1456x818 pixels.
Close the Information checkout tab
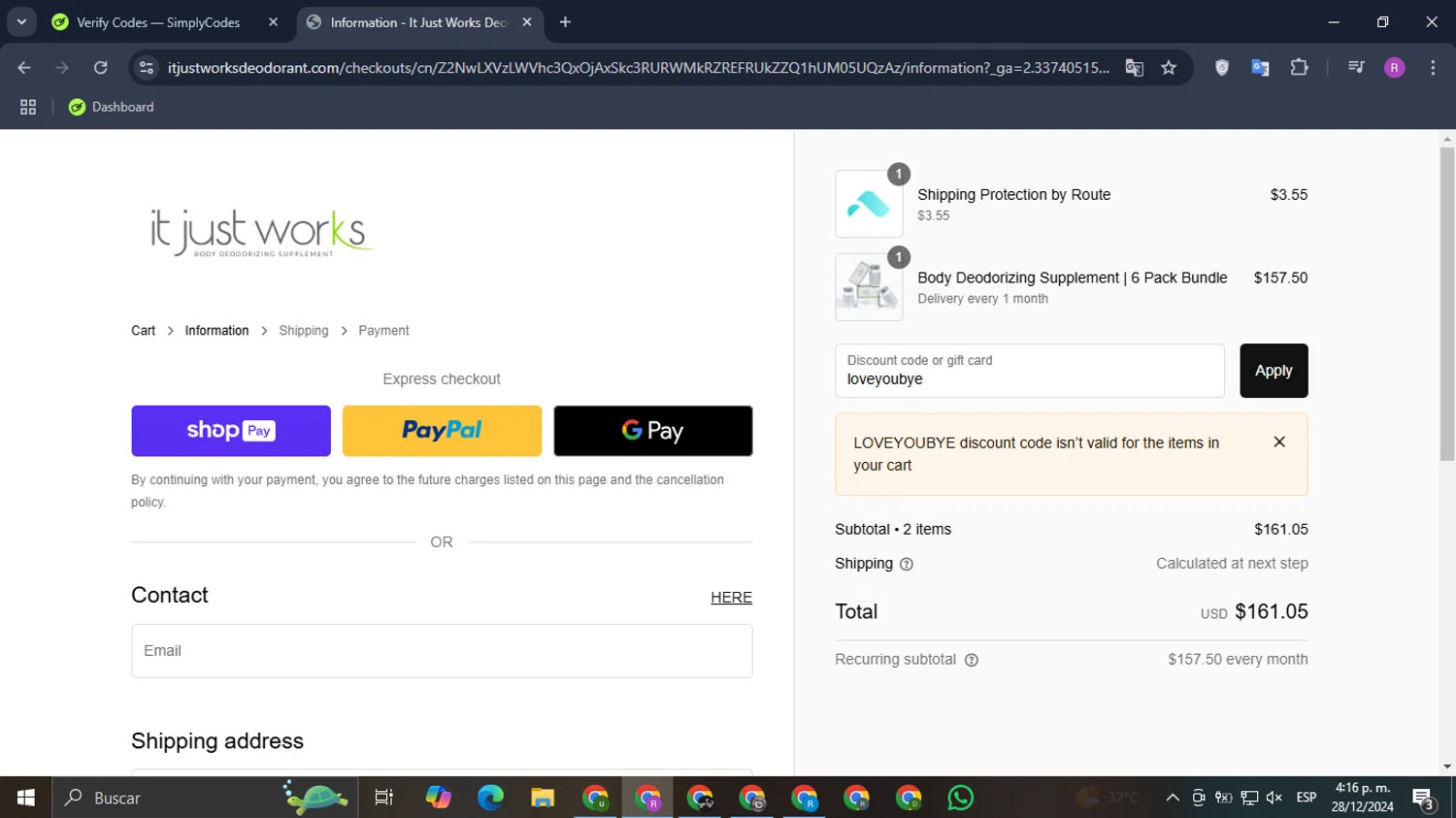(527, 22)
